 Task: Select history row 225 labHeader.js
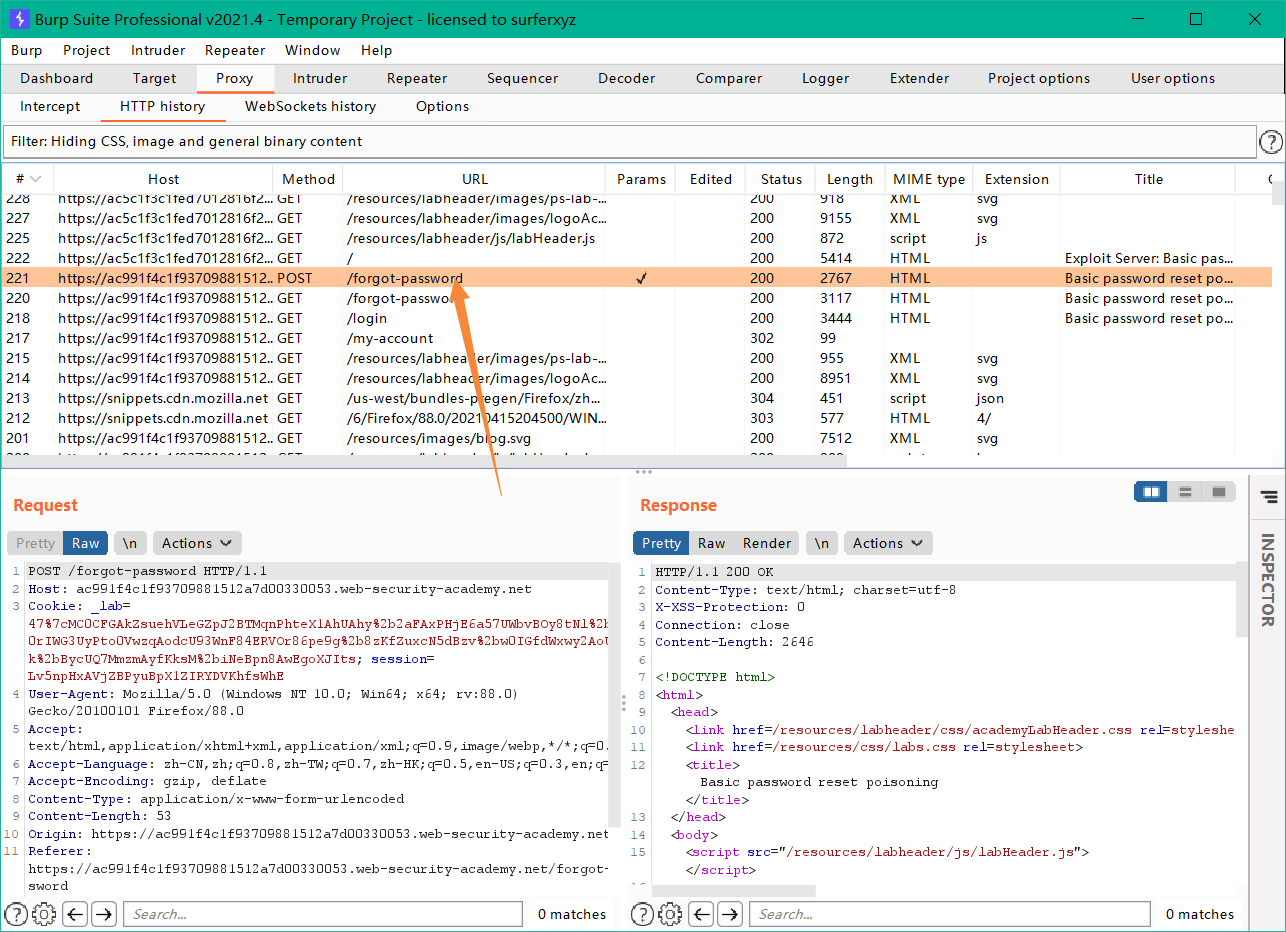pos(637,238)
